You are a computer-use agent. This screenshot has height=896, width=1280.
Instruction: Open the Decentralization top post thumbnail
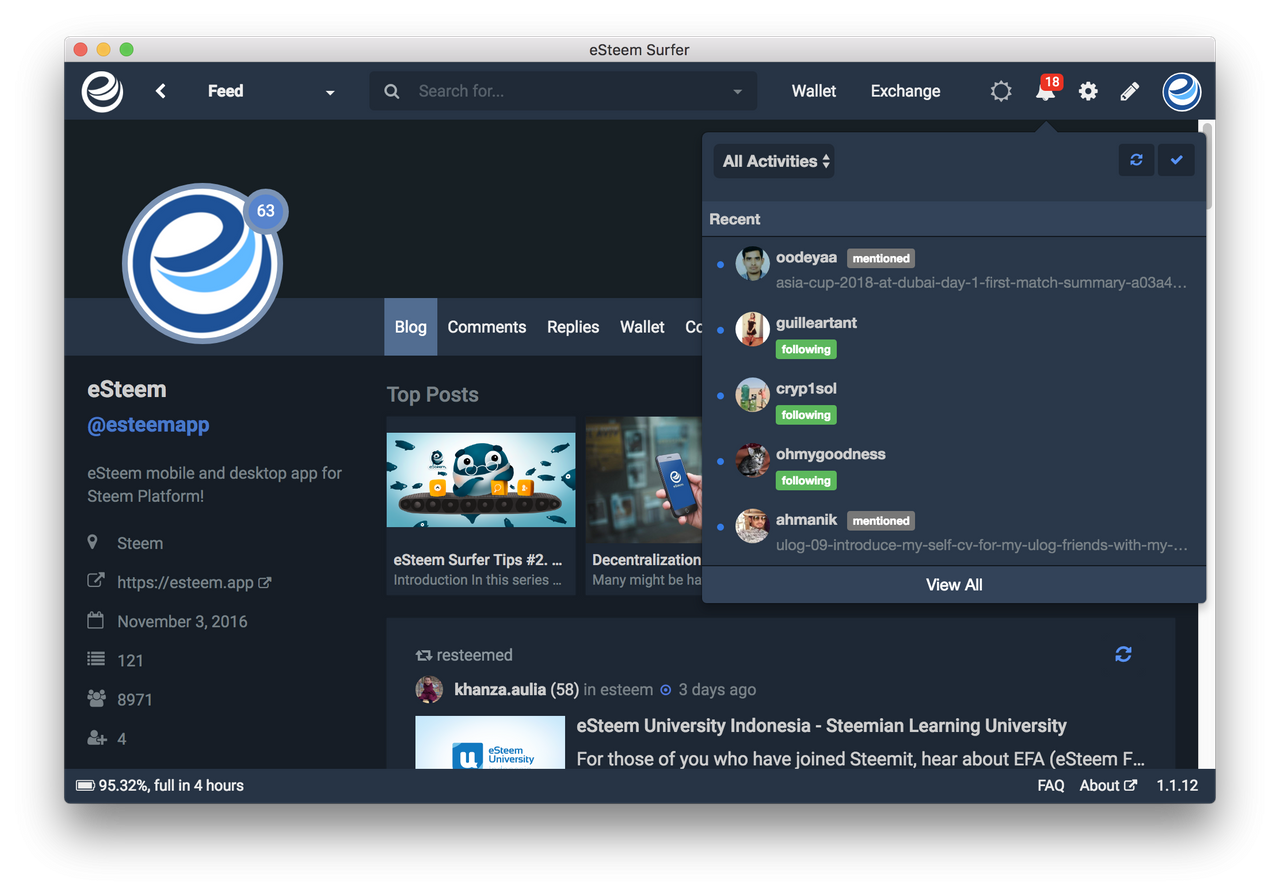[x=643, y=480]
